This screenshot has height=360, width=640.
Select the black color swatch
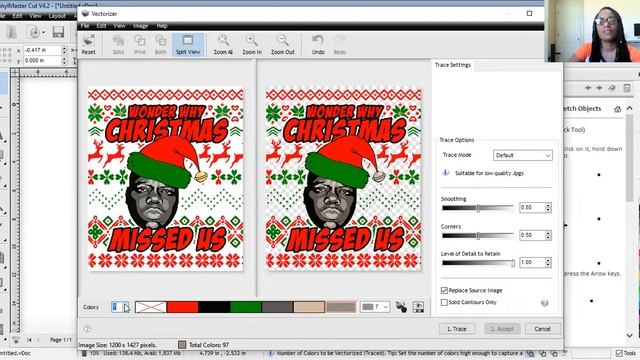click(x=214, y=307)
